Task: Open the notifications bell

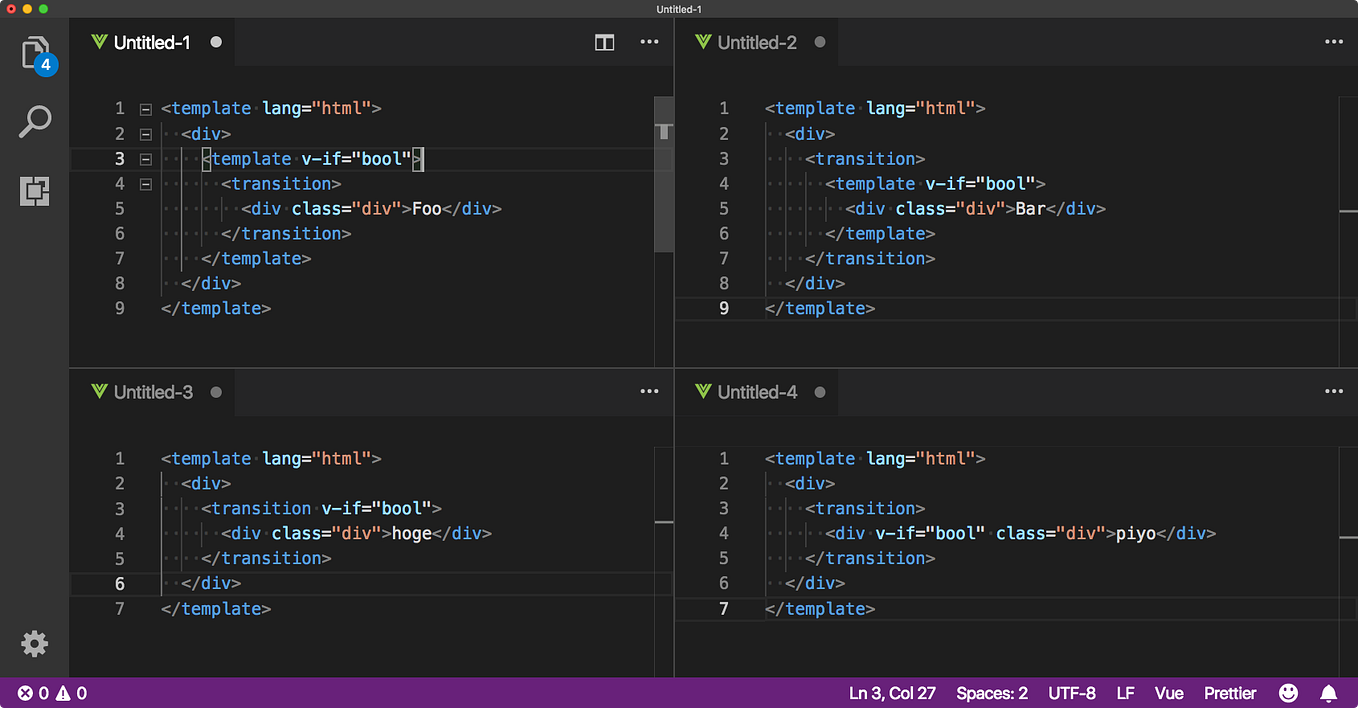Action: (1328, 692)
